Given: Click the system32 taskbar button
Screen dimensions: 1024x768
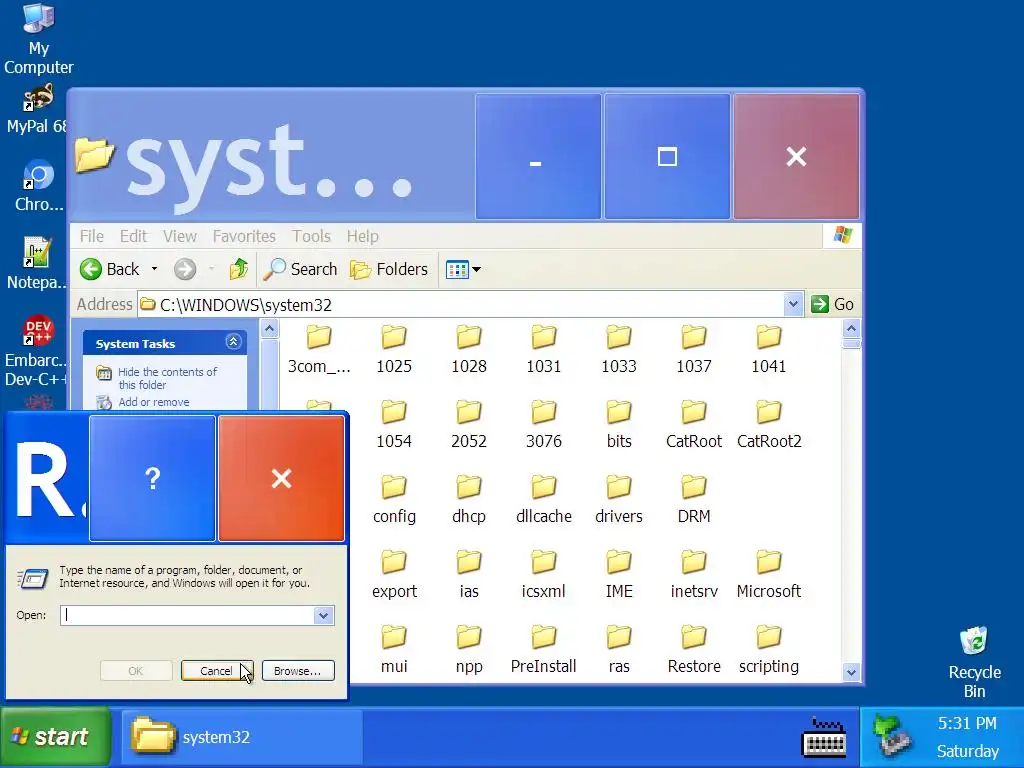Looking at the screenshot, I should (x=242, y=737).
